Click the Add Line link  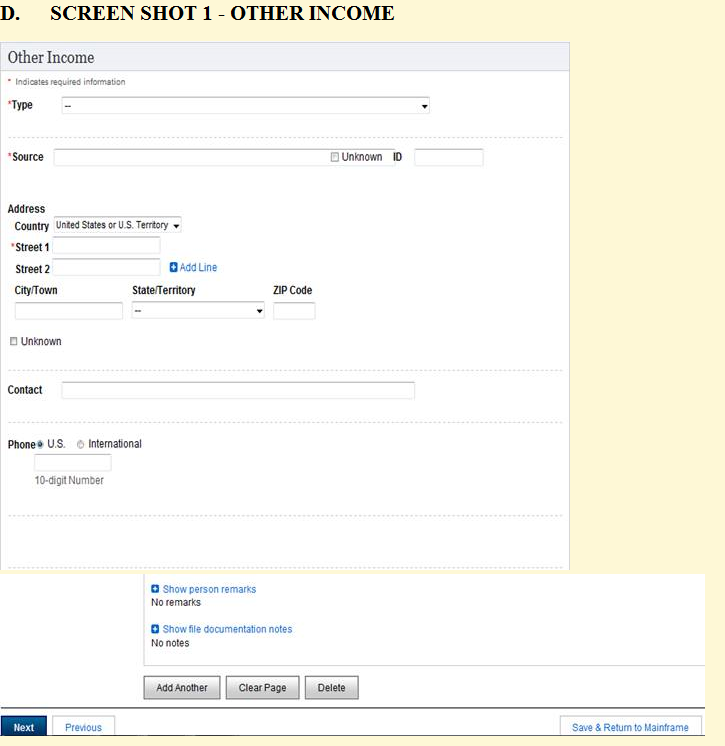click(x=198, y=267)
